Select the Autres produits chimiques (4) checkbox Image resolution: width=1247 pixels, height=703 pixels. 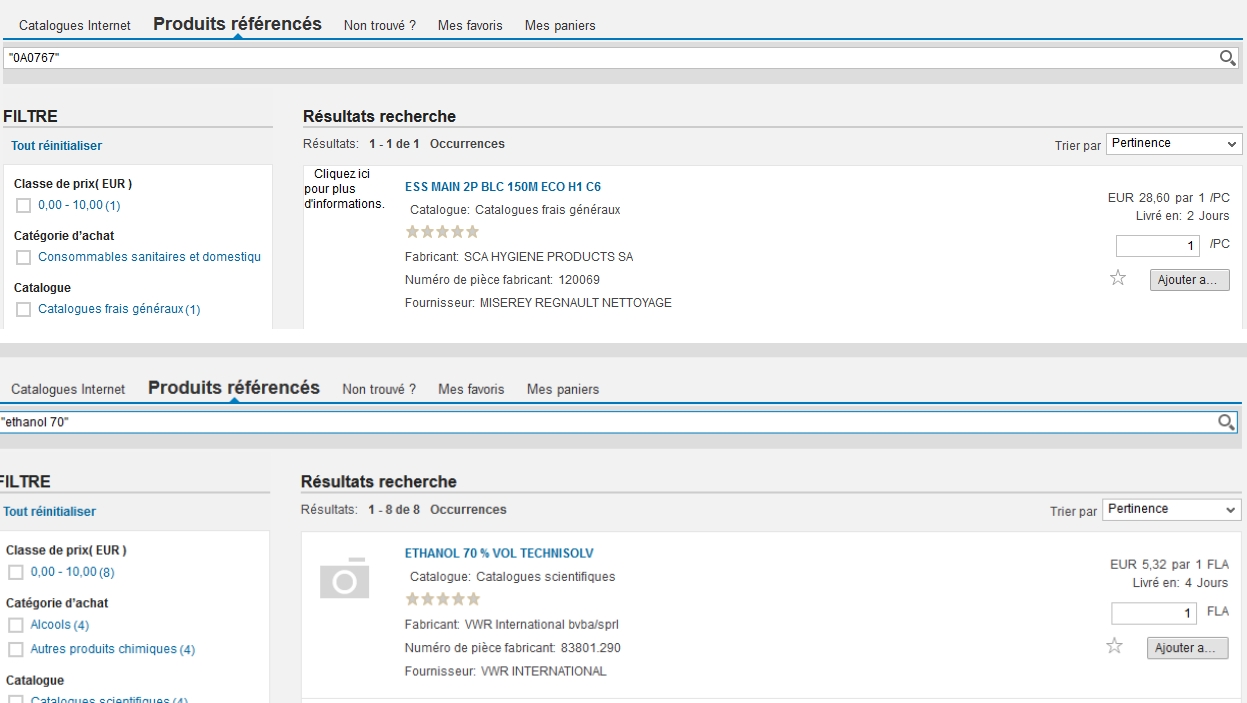[x=16, y=650]
